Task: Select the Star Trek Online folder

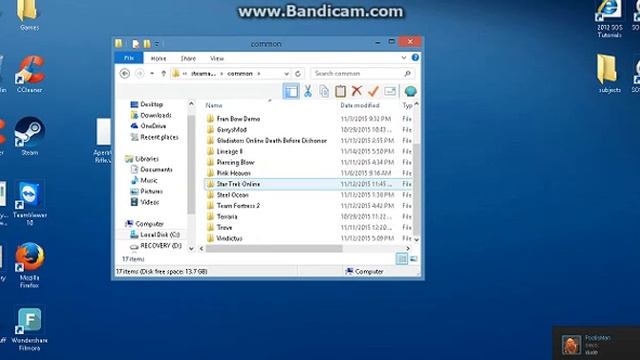Action: coord(238,184)
